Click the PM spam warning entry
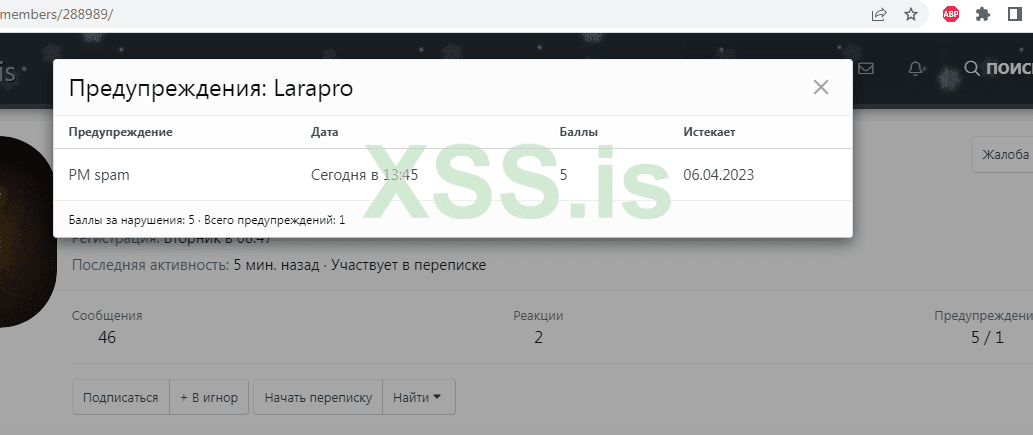The image size is (1033, 435). click(99, 175)
